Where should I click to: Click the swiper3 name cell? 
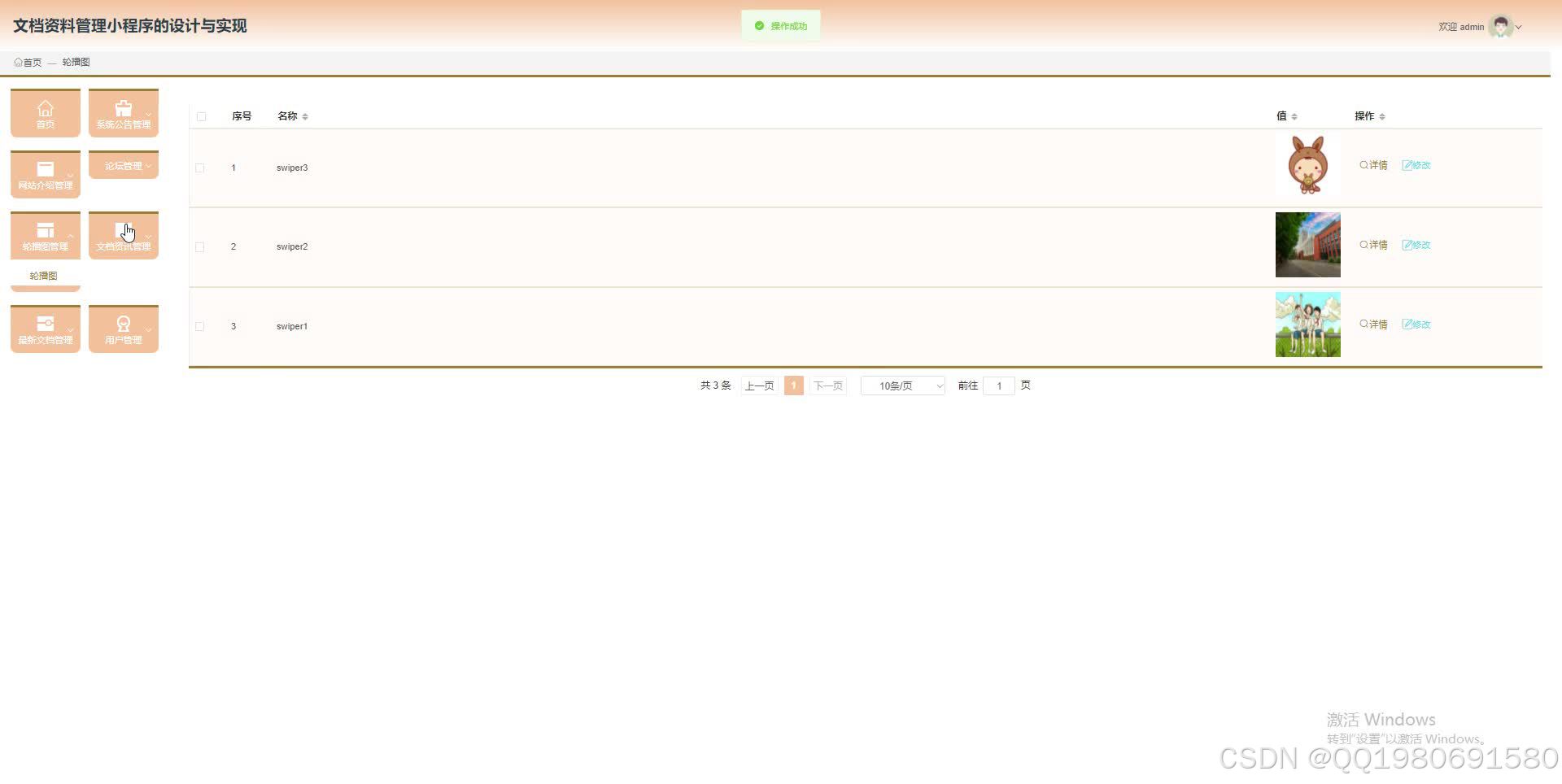coord(292,168)
